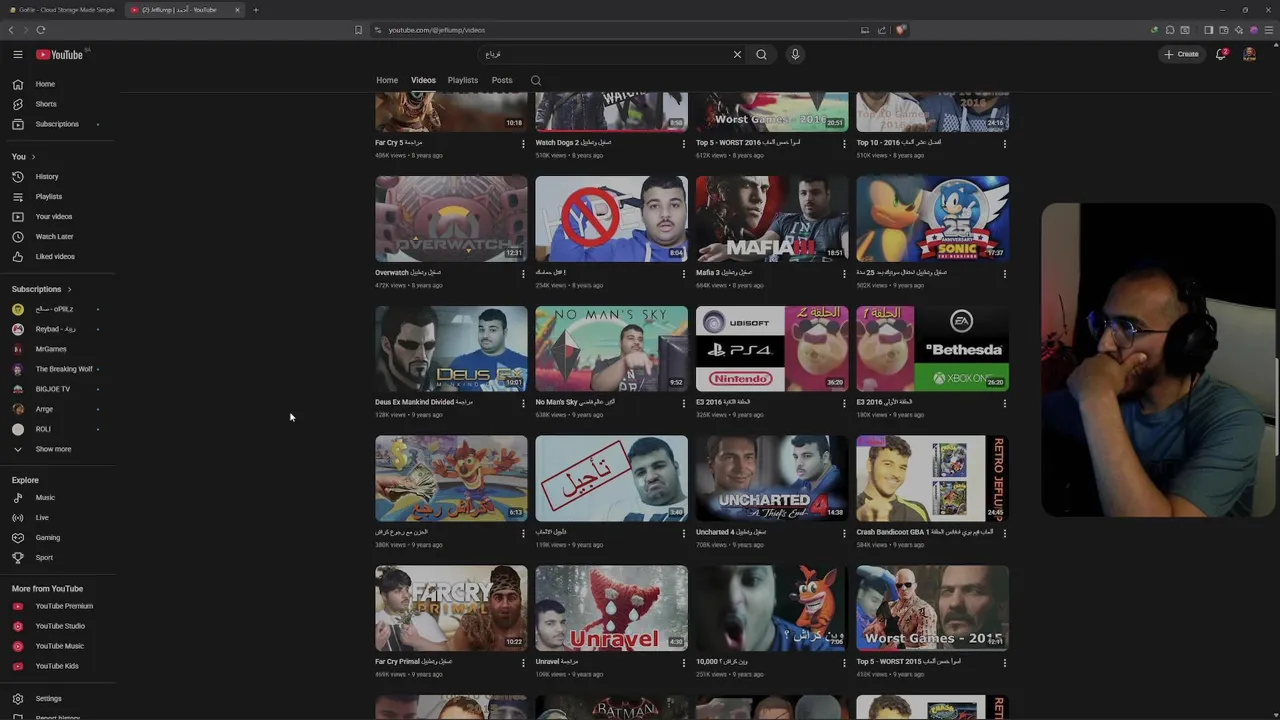Open Music under Explore

[45, 497]
